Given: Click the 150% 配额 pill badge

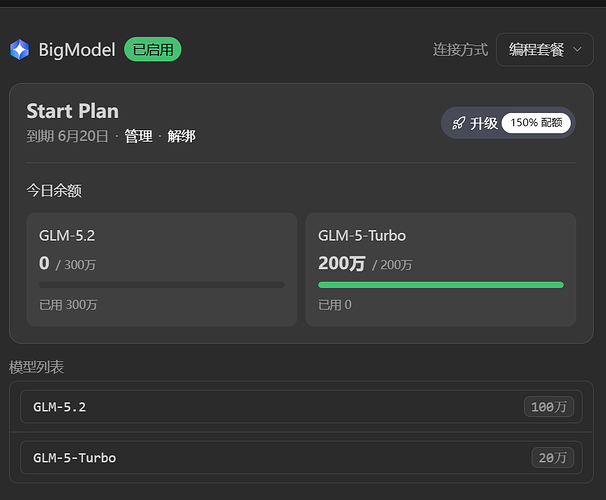Looking at the screenshot, I should pos(536,123).
